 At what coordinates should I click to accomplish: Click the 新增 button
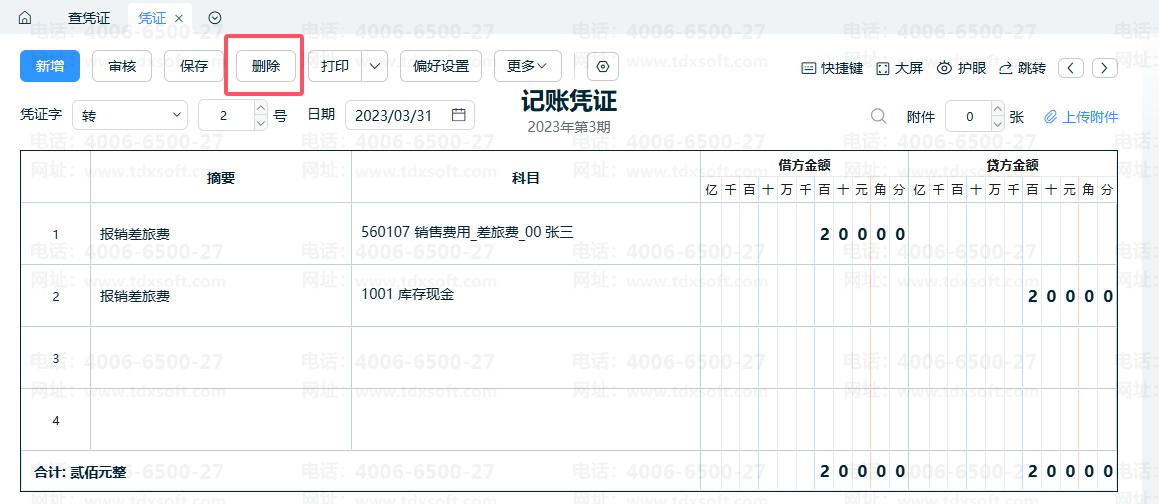point(50,67)
